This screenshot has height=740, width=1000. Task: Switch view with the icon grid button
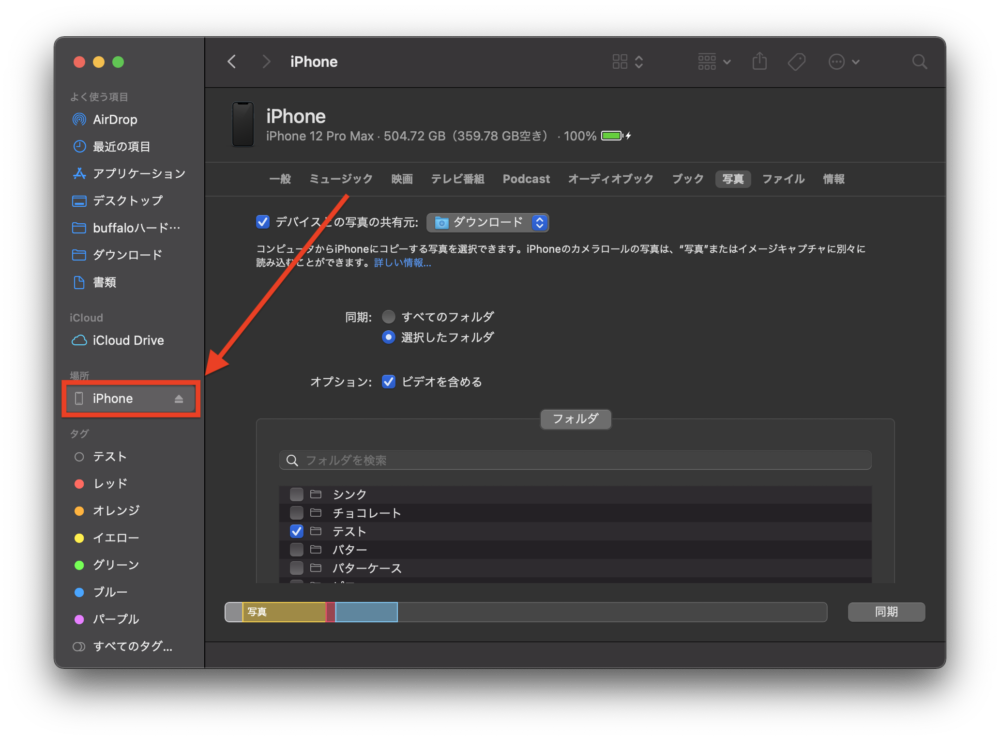[628, 62]
